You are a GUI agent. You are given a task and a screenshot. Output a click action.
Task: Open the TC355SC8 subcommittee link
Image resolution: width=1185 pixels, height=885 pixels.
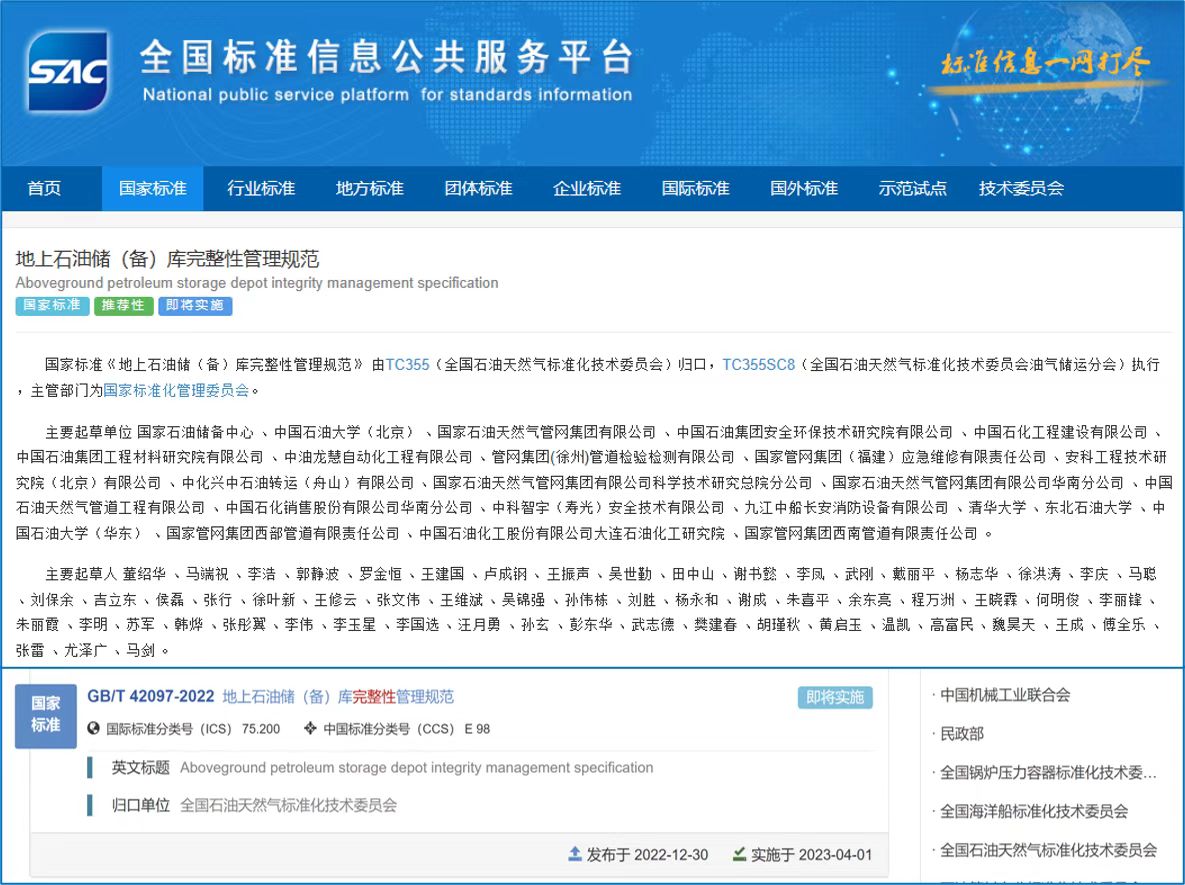pos(758,365)
